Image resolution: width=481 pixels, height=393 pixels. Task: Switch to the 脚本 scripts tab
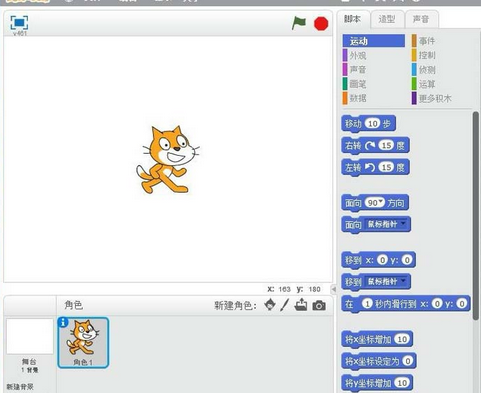click(353, 19)
